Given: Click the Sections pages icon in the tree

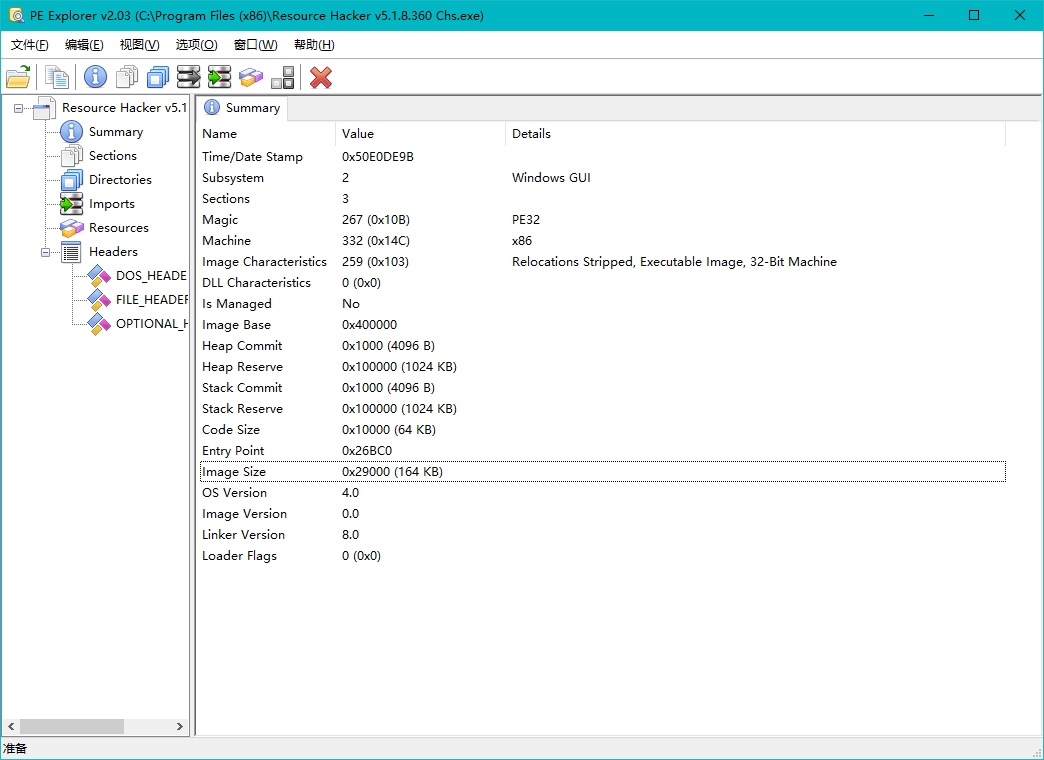Looking at the screenshot, I should click(x=71, y=156).
